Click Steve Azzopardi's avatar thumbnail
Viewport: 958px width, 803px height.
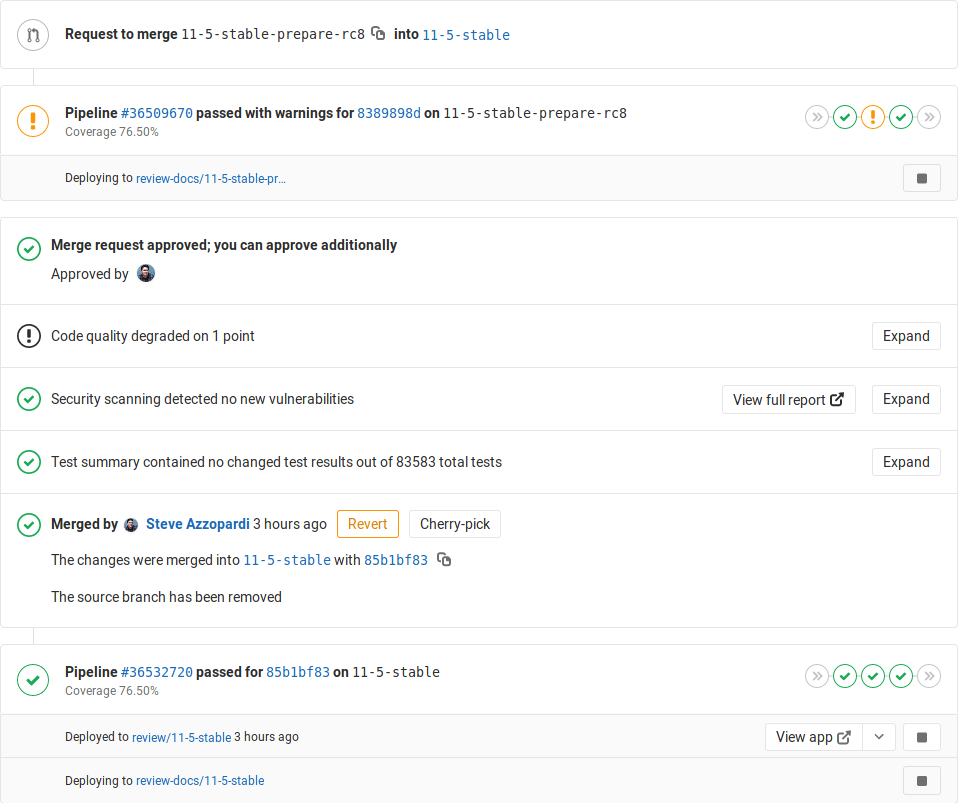pyautogui.click(x=131, y=524)
